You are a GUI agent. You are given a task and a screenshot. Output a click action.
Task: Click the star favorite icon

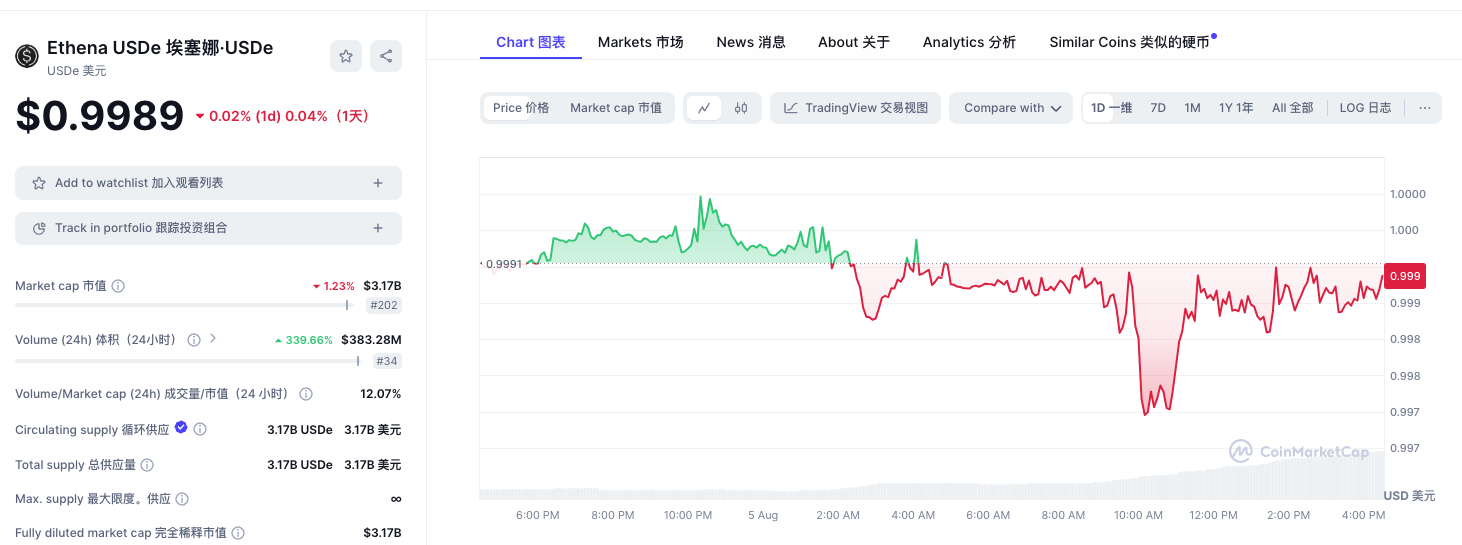click(346, 56)
